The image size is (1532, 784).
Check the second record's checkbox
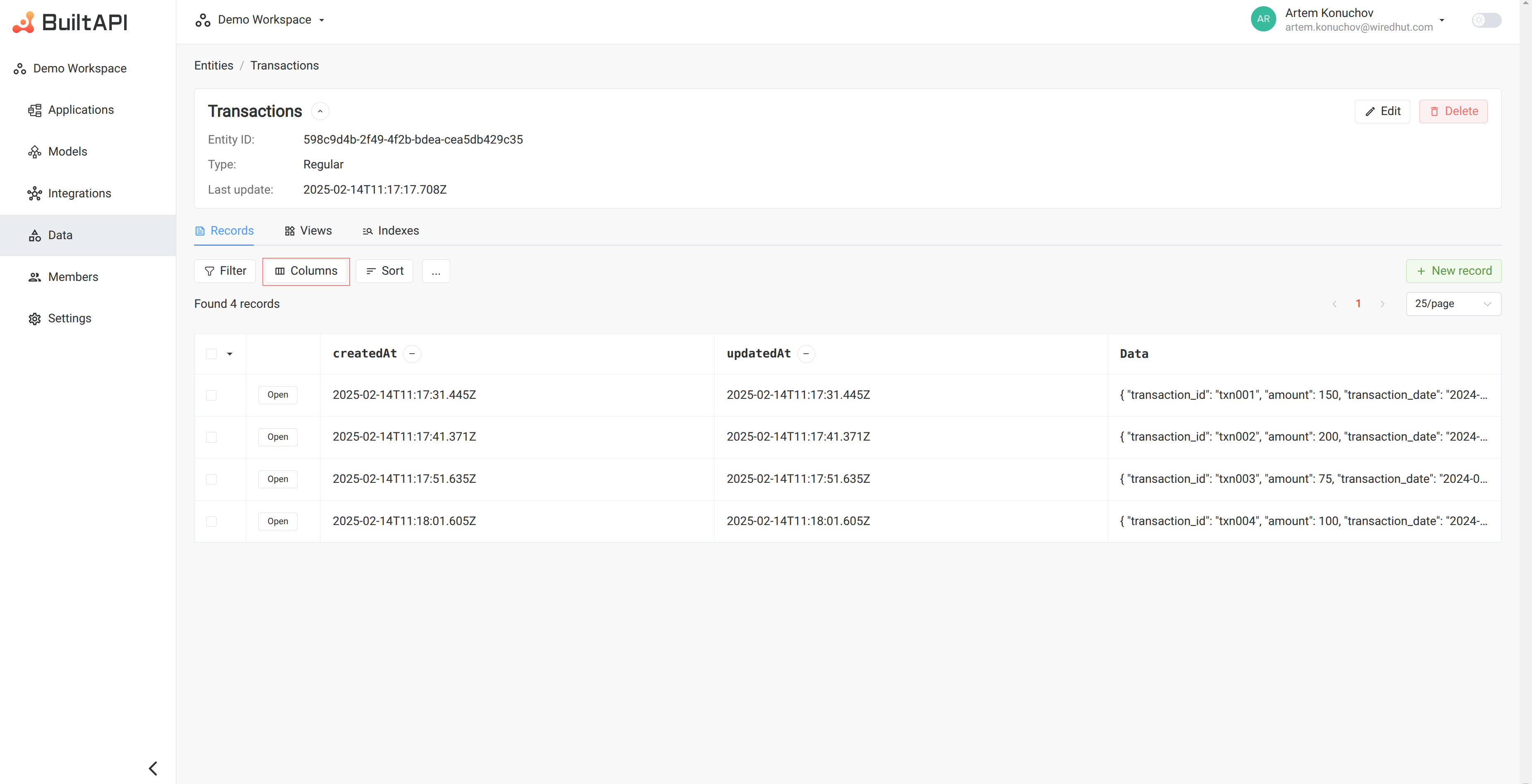click(x=211, y=437)
